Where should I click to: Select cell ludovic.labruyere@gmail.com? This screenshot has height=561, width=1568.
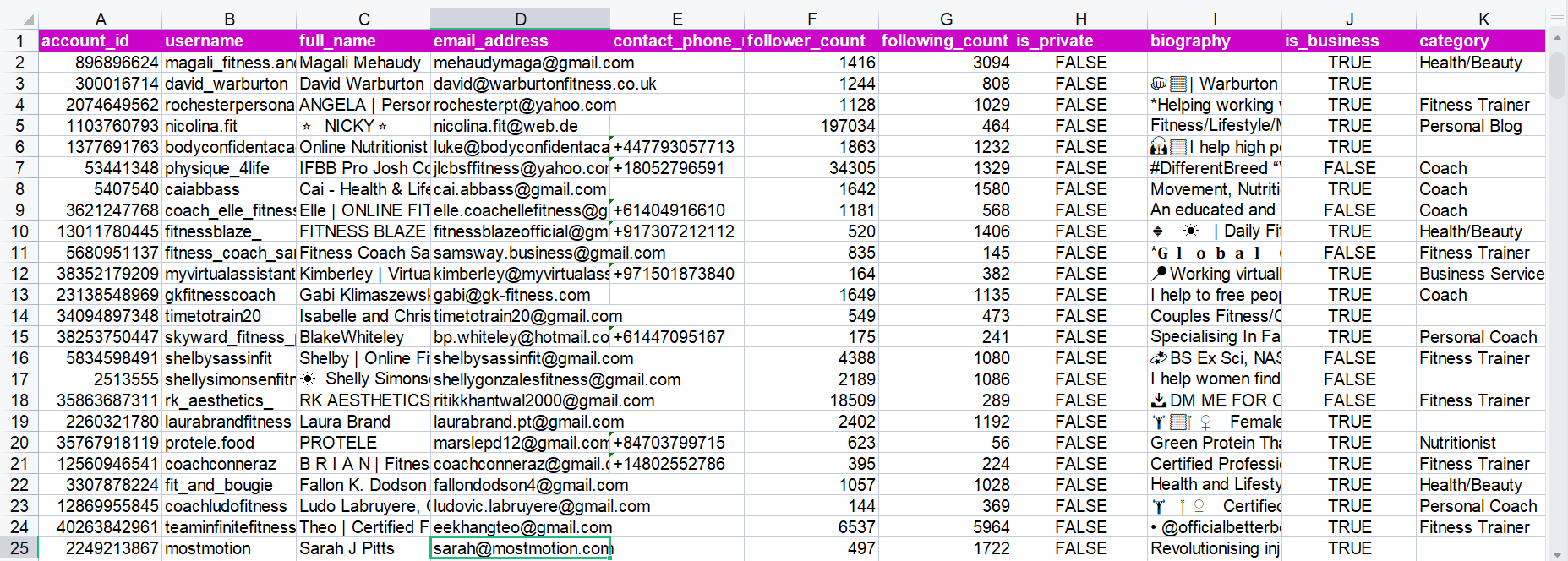(x=521, y=506)
